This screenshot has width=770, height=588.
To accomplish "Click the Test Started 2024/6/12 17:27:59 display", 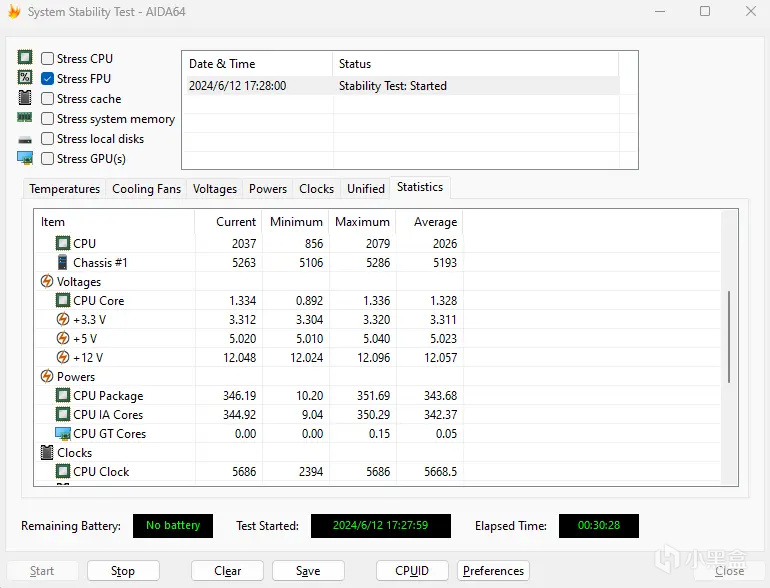I will [381, 526].
